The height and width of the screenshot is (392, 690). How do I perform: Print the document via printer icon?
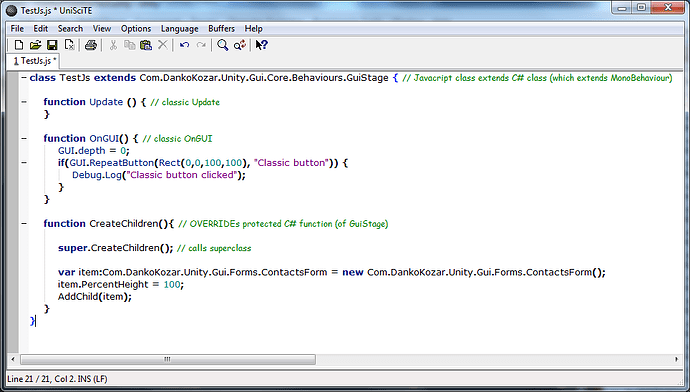[91, 45]
